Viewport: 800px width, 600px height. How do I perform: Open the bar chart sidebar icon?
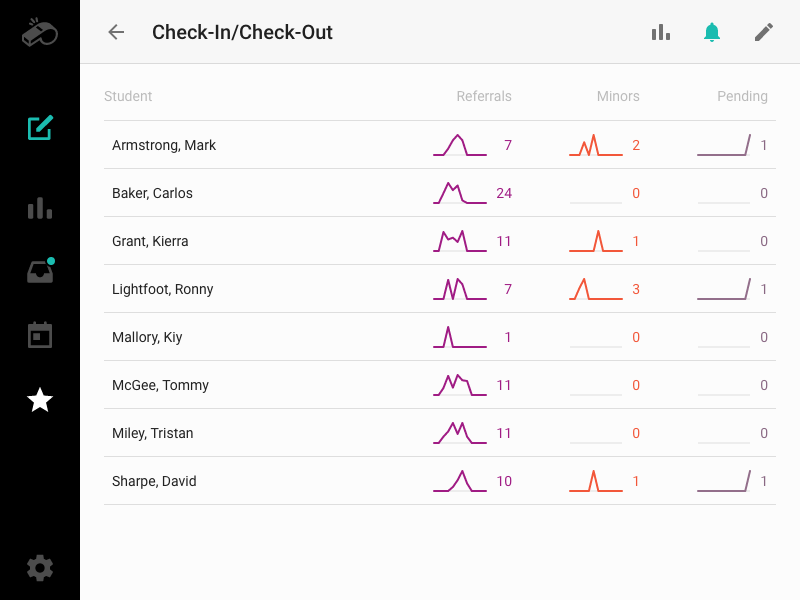[40, 208]
